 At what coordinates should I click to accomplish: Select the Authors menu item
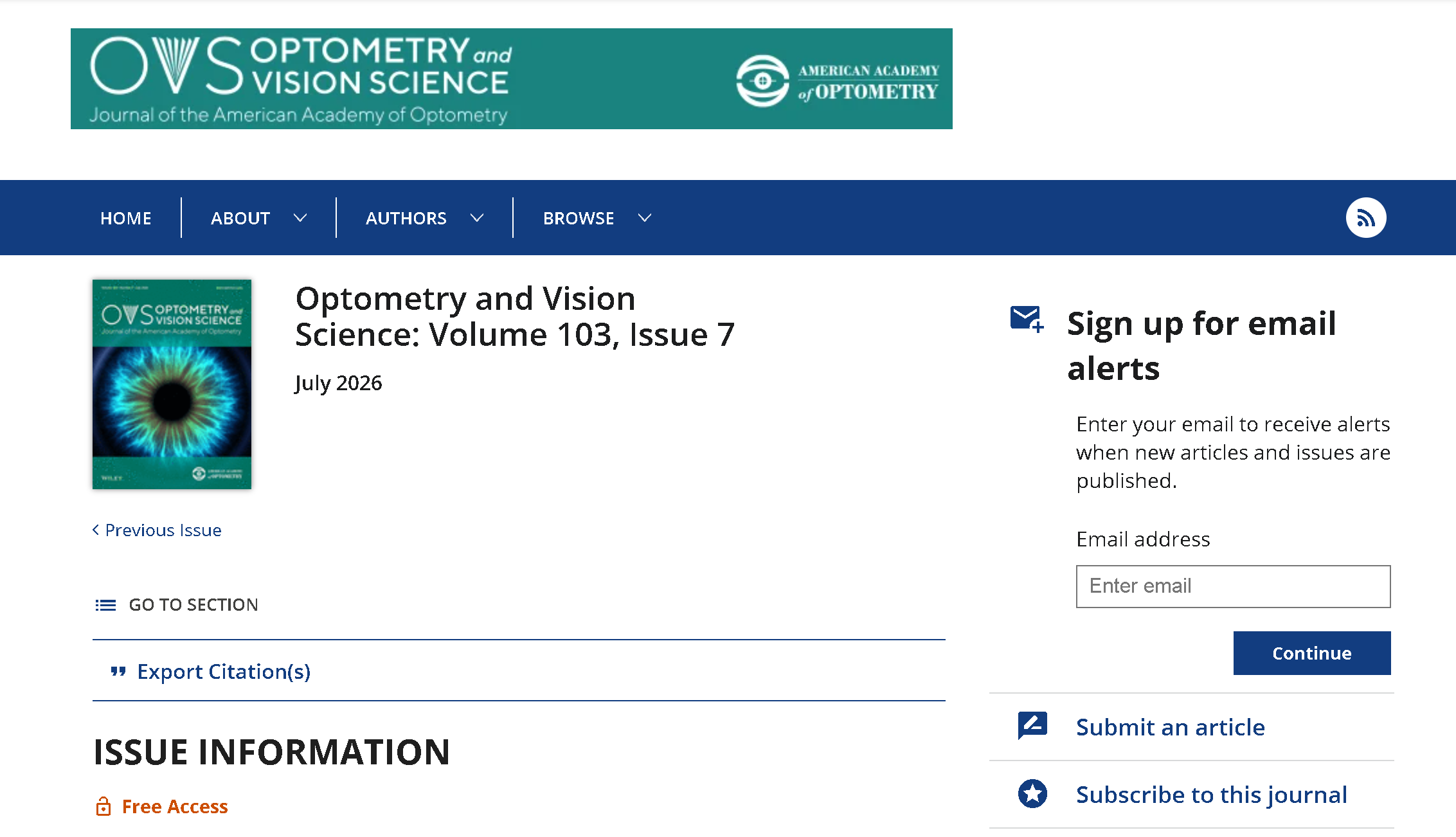tap(406, 219)
